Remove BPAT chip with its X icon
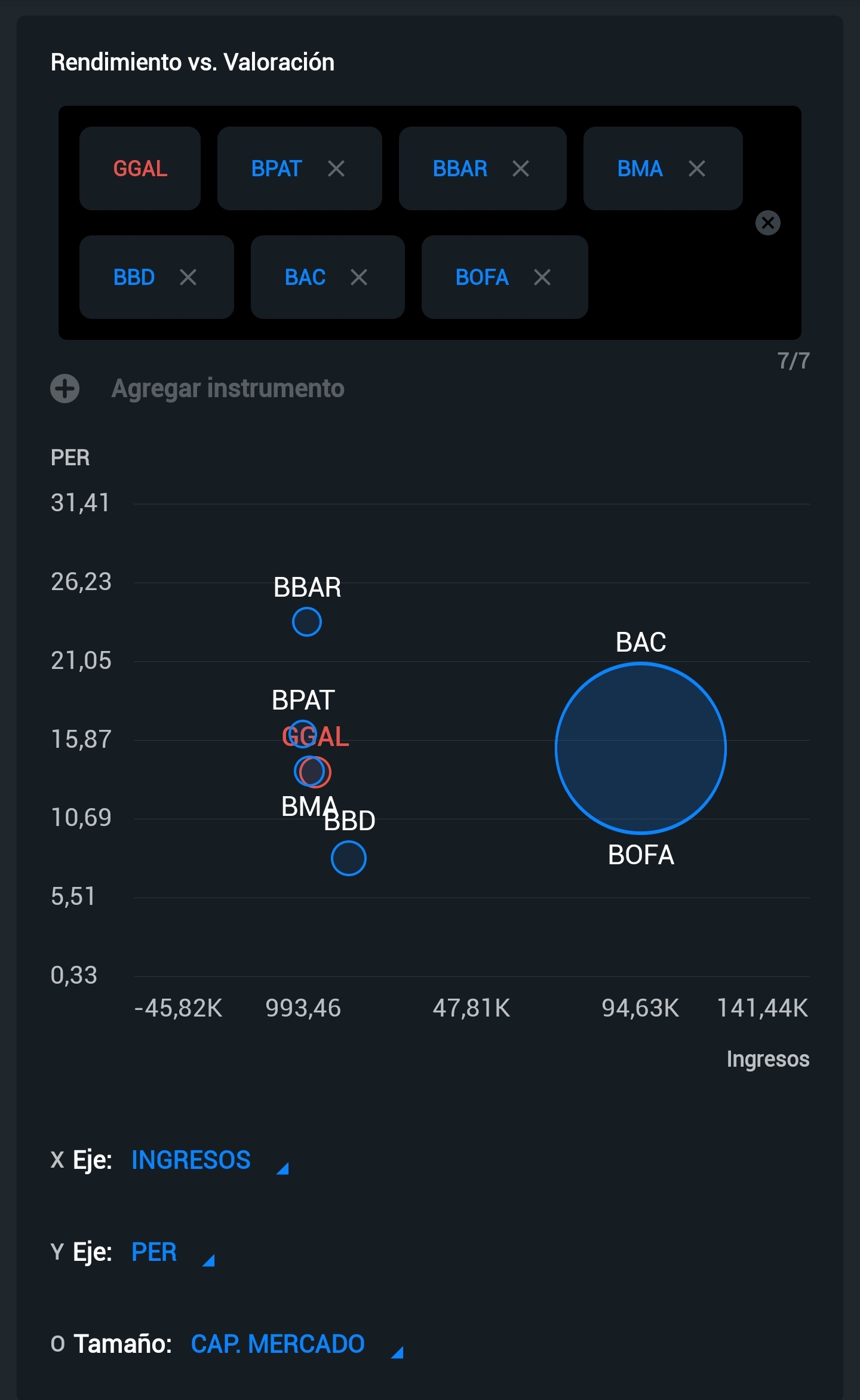This screenshot has height=1400, width=860. 336,168
